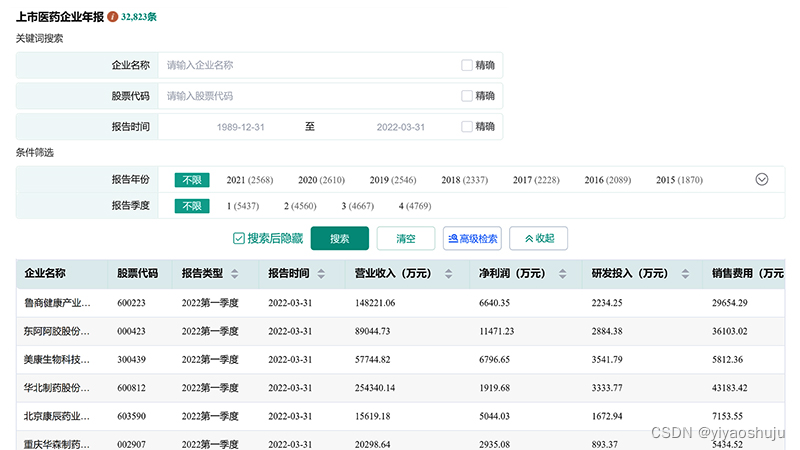Select revenue value 148221.06
Image resolution: width=800 pixels, height=450 pixels.
[x=375, y=303]
